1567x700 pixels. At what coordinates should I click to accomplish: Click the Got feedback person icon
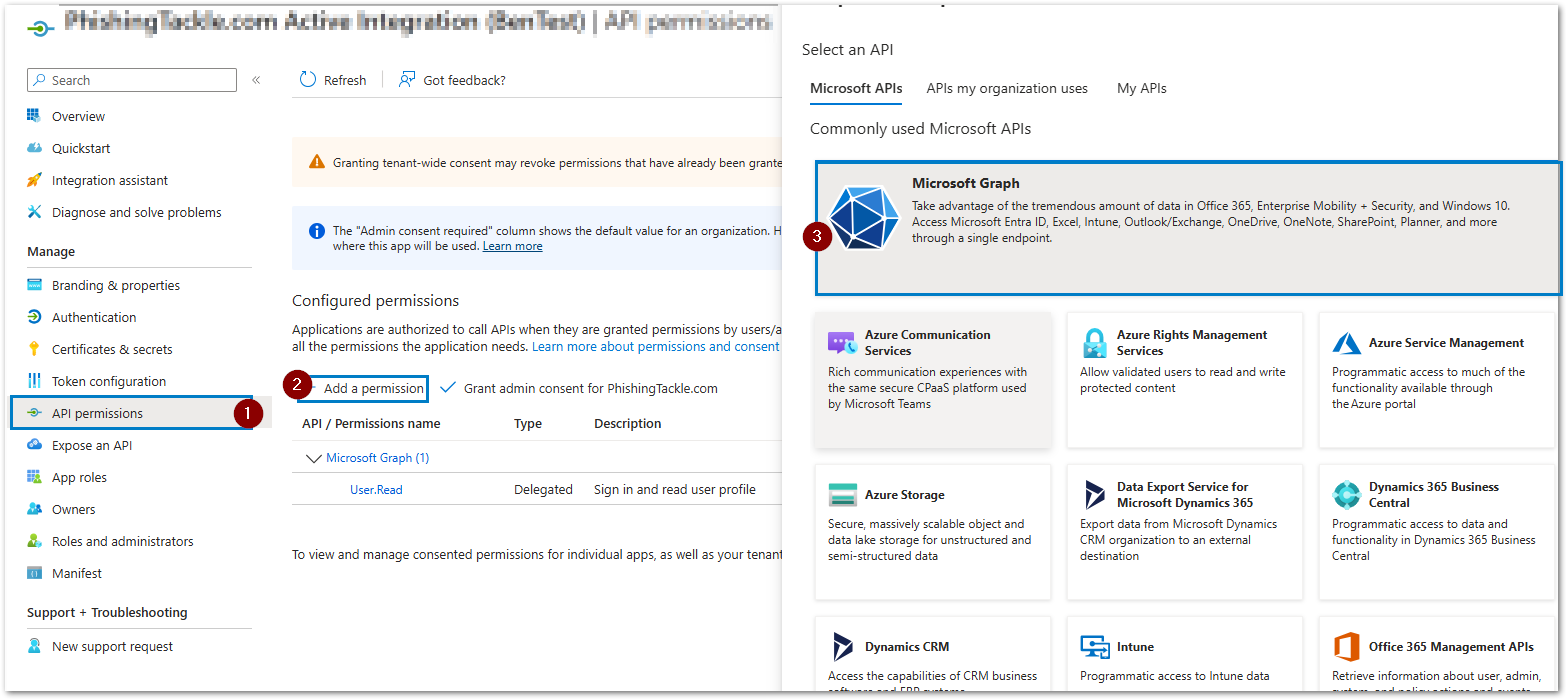pyautogui.click(x=407, y=80)
